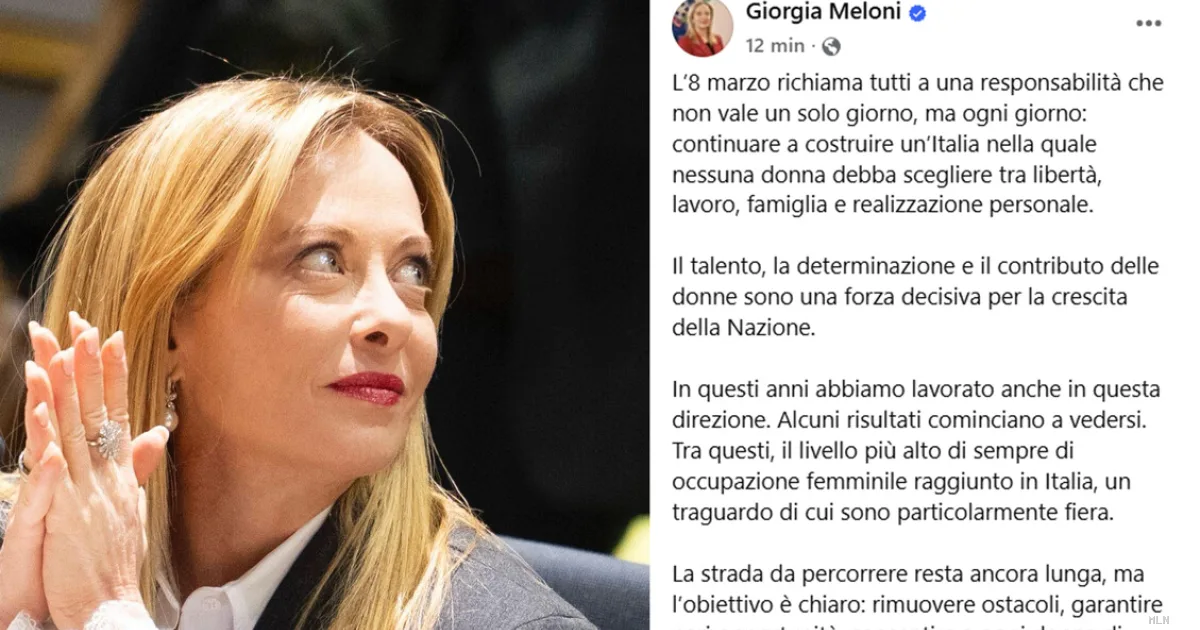This screenshot has width=1200, height=630.
Task: Open Giorgia Meloni's profile avatar
Action: [x=702, y=27]
